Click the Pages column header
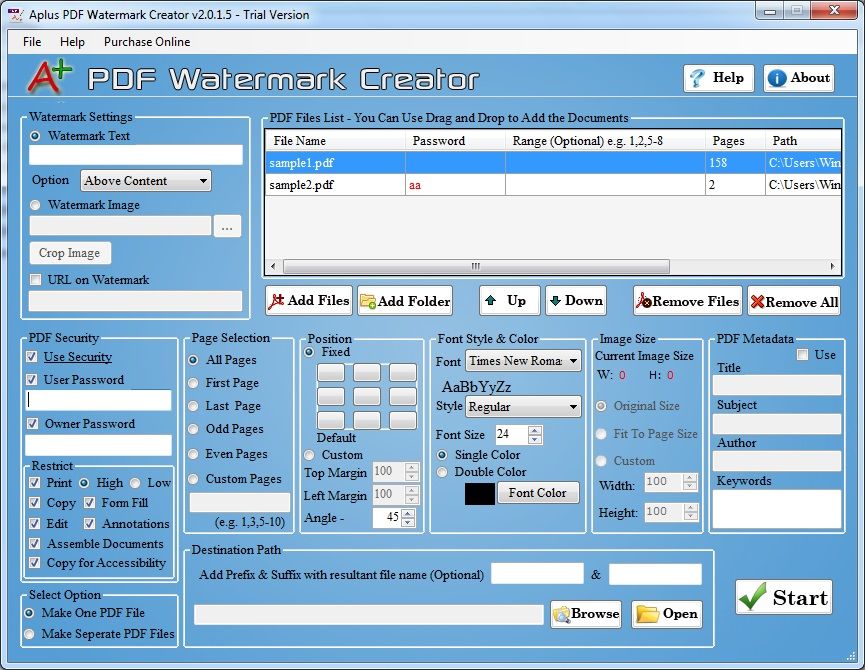This screenshot has width=865, height=670. [x=735, y=141]
